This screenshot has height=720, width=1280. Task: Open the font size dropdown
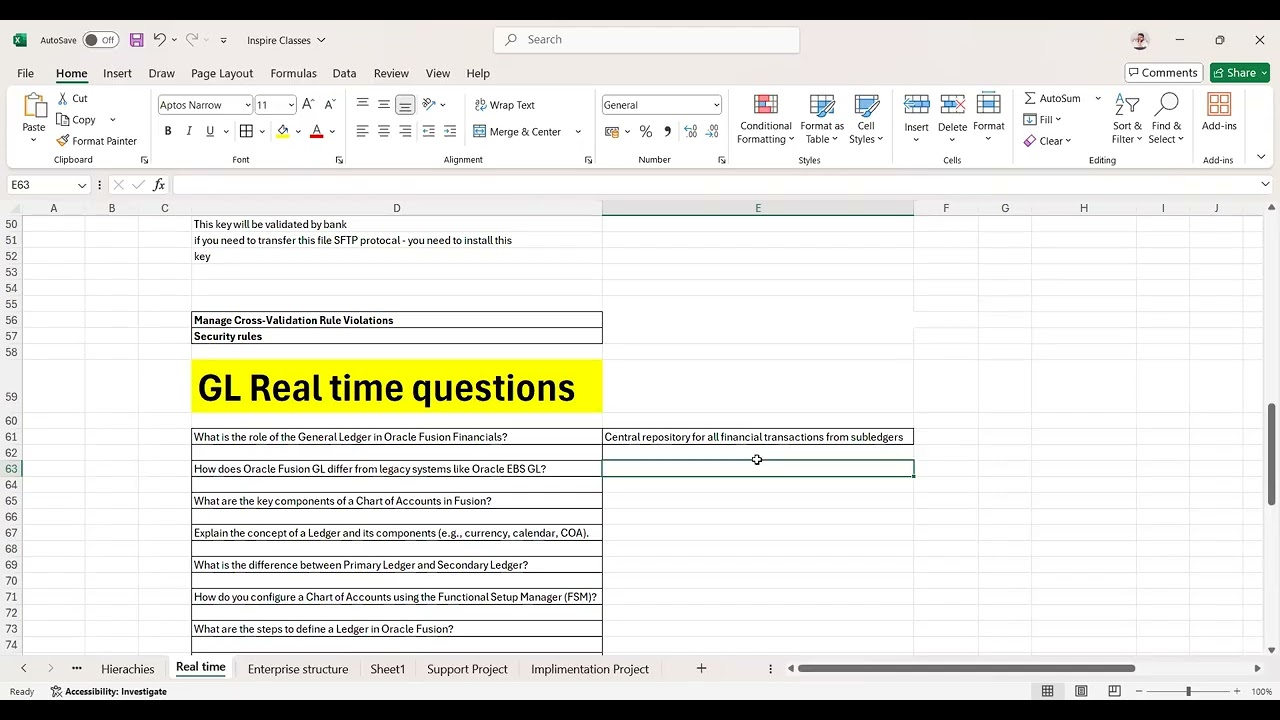291,105
